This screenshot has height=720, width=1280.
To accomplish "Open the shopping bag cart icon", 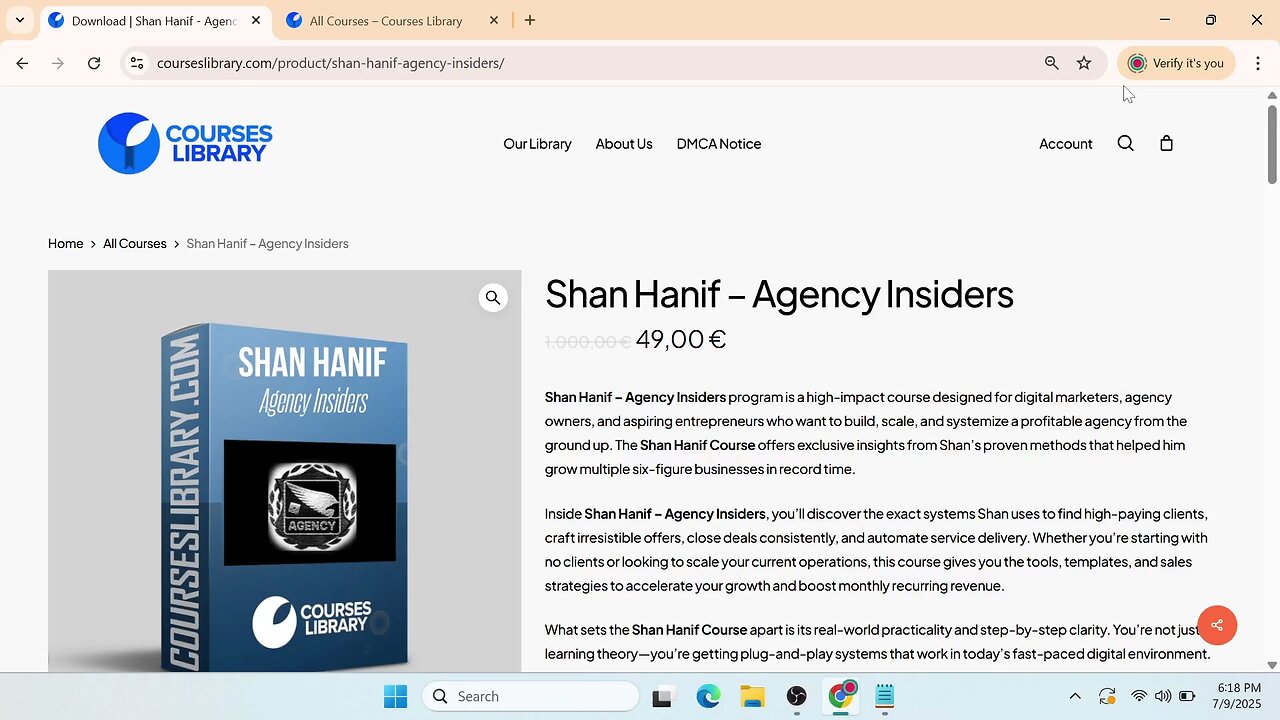I will (x=1166, y=143).
